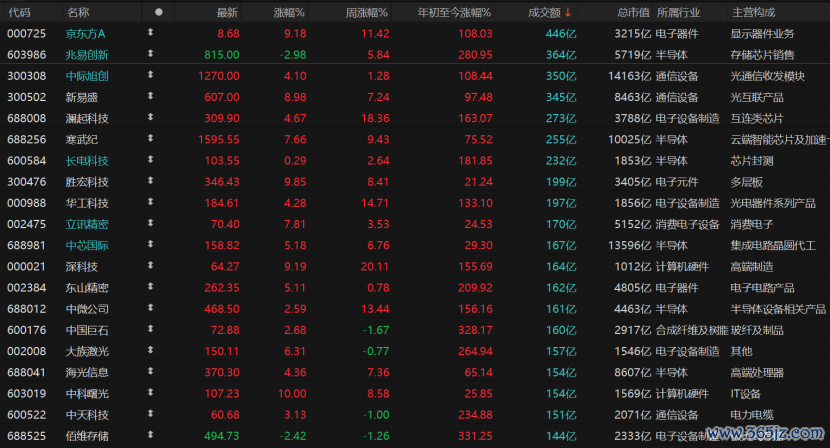The image size is (830, 448).
Task: Click the pin icon in 中国巨石 row
Action: [x=150, y=329]
